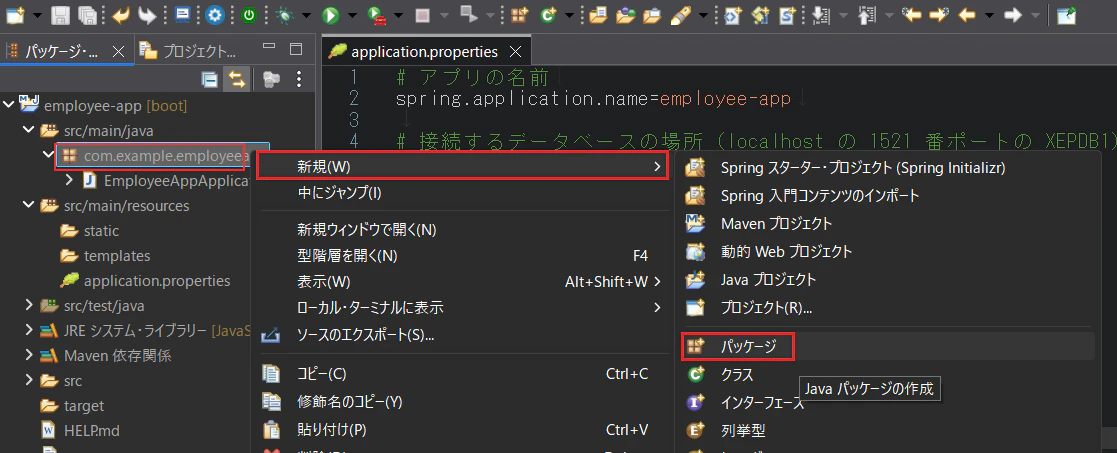Click the Save All icon
This screenshot has width=1117, height=453.
point(87,15)
